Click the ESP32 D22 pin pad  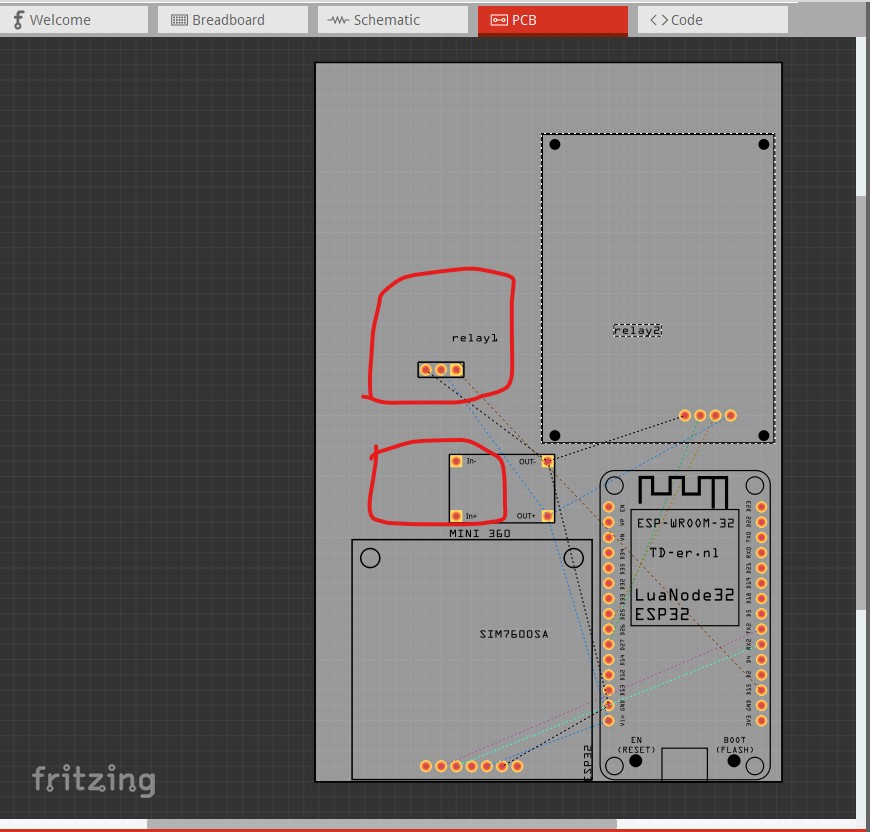point(761,522)
